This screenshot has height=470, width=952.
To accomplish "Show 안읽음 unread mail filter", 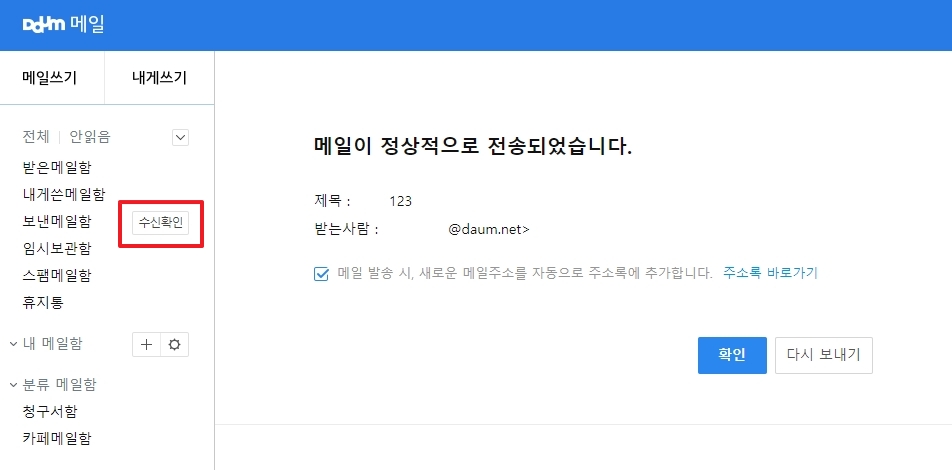I will point(90,137).
